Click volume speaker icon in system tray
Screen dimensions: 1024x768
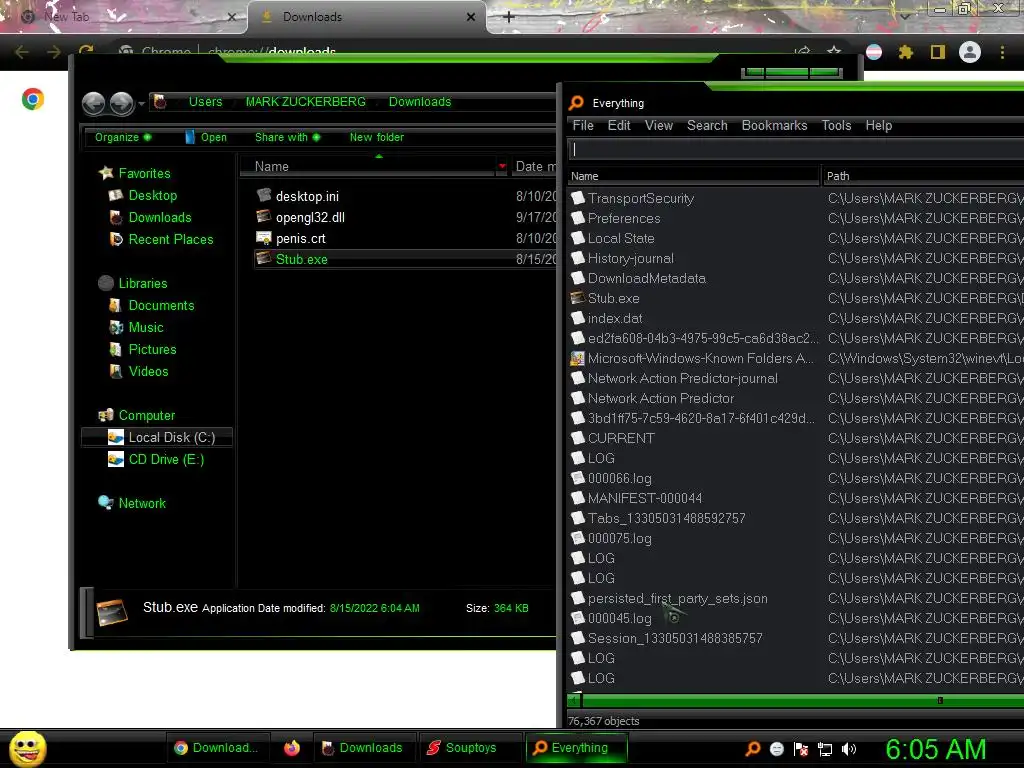click(x=849, y=749)
